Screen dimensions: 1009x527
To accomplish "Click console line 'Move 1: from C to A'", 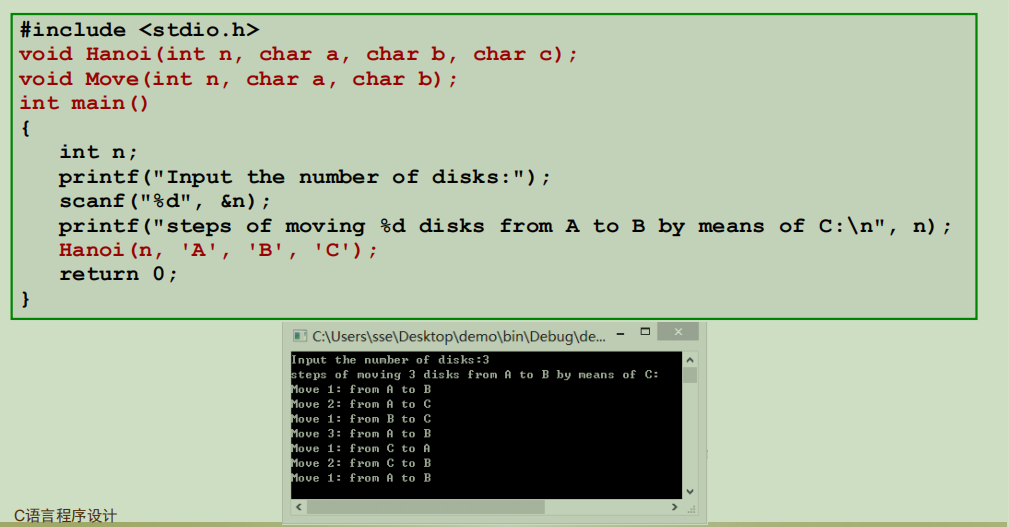I will [361, 448].
